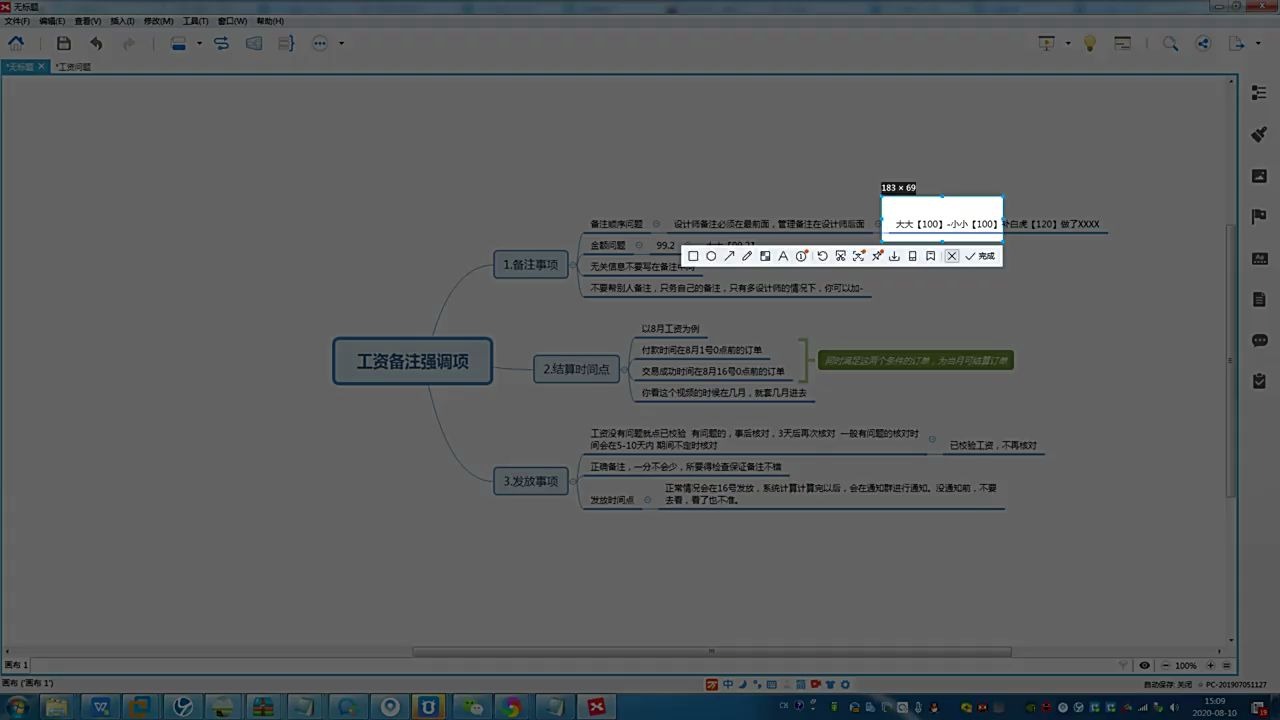This screenshot has height=720, width=1280.
Task: Select the rectangle tool in screenshot toolbar
Action: pos(693,256)
